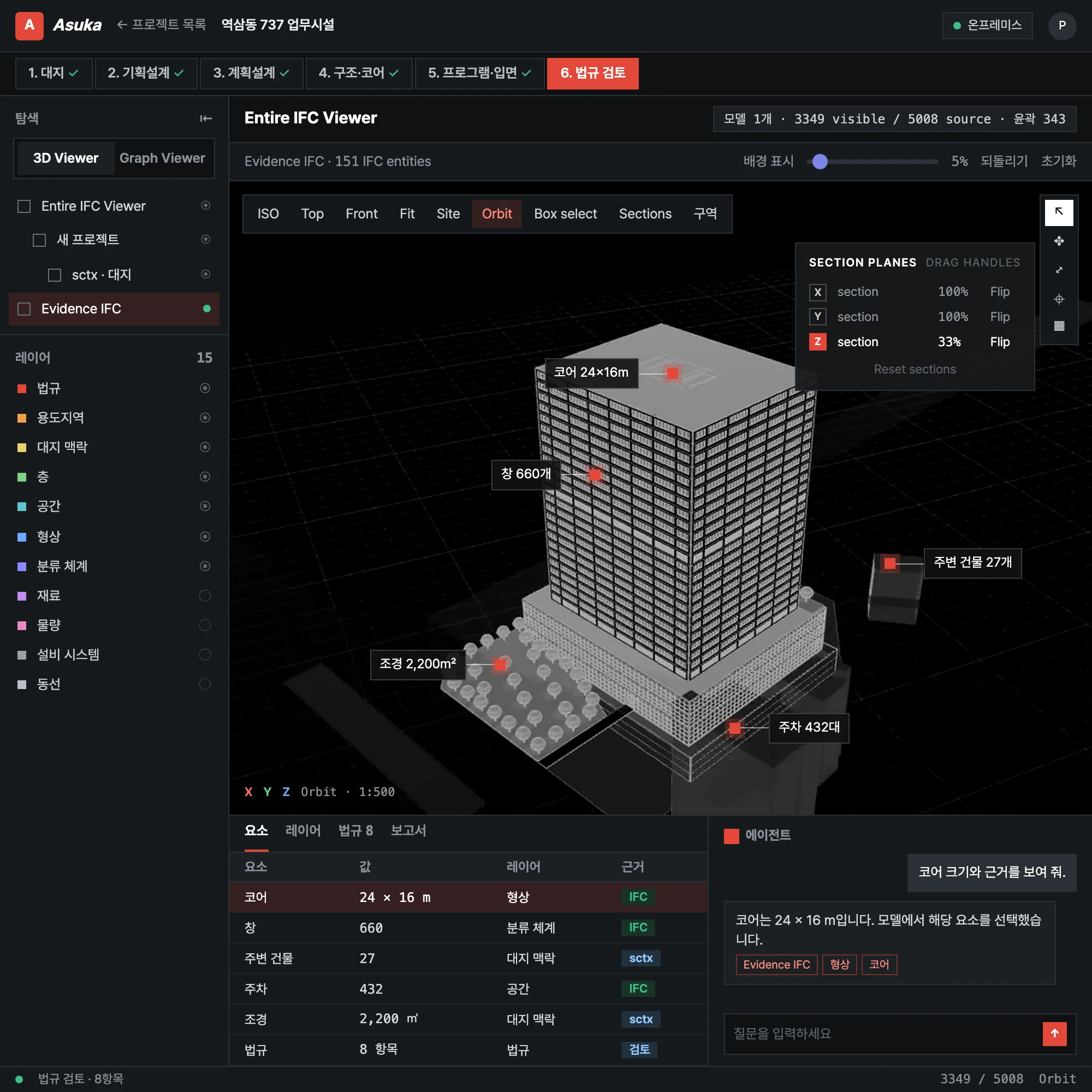The height and width of the screenshot is (1092, 1092).
Task: Click the 주변 건물 27개 red marker
Action: [x=889, y=563]
